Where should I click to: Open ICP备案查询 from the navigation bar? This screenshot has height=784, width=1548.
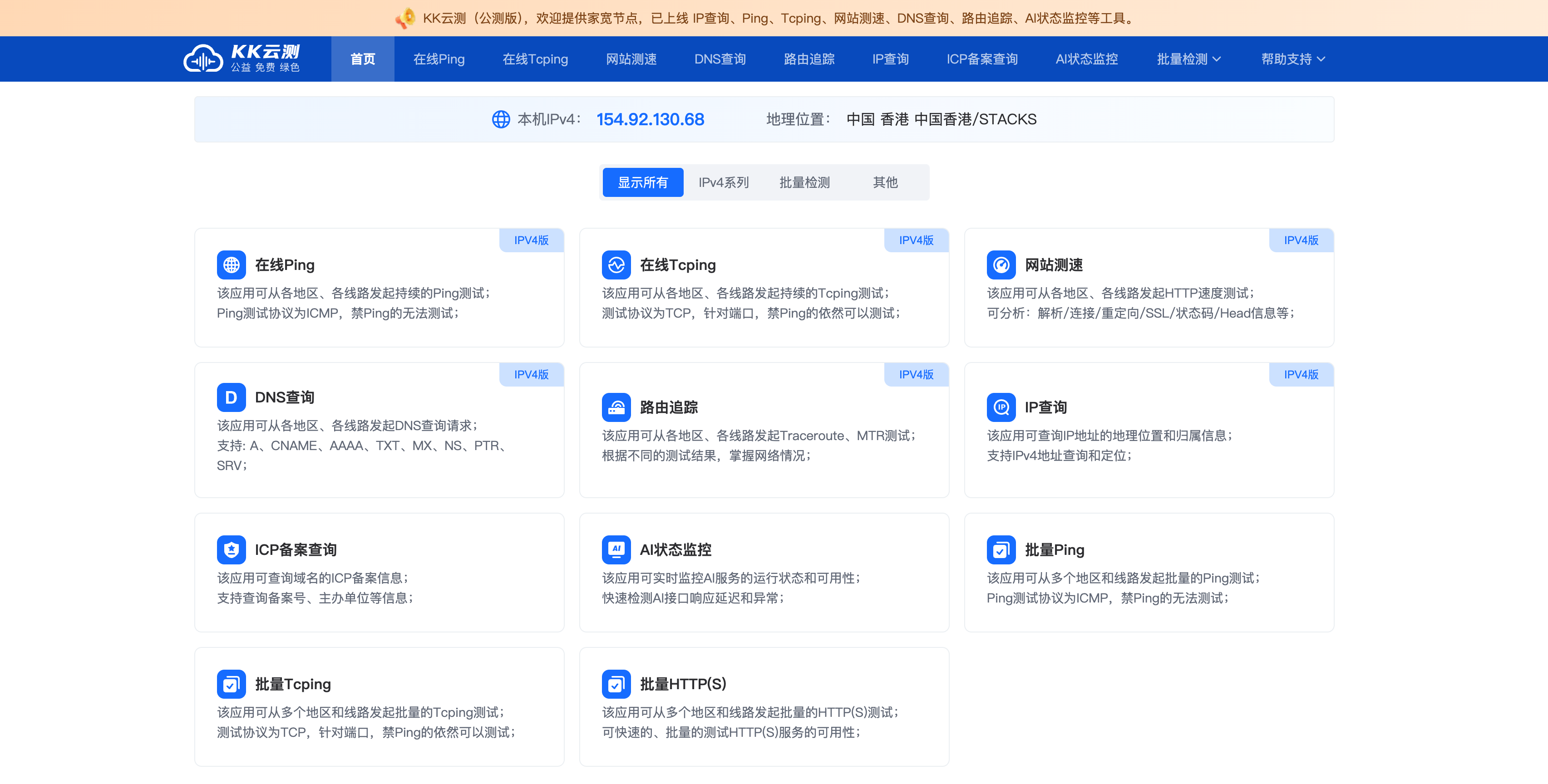click(982, 59)
